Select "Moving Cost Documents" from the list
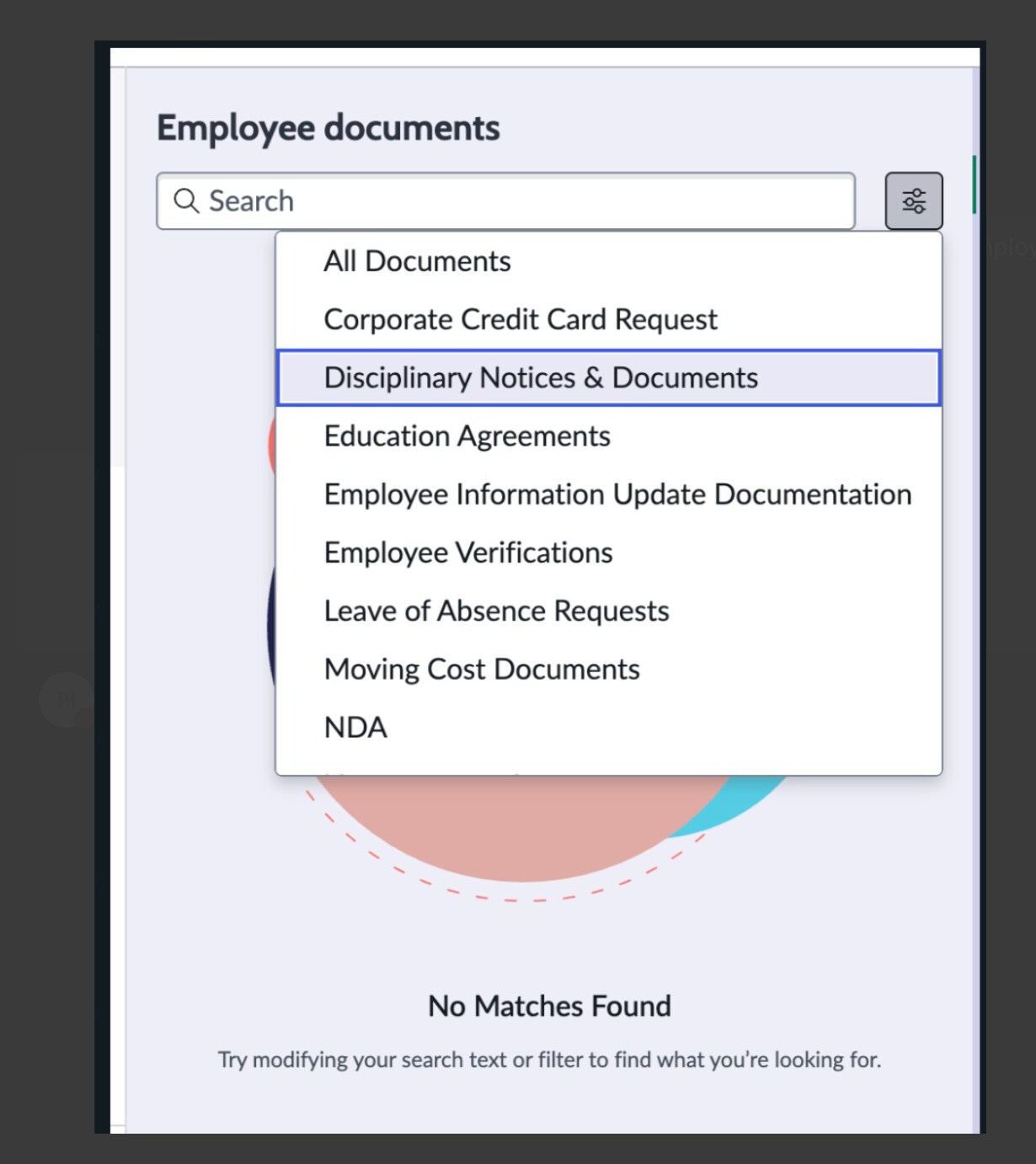1036x1164 pixels. pyautogui.click(x=482, y=669)
